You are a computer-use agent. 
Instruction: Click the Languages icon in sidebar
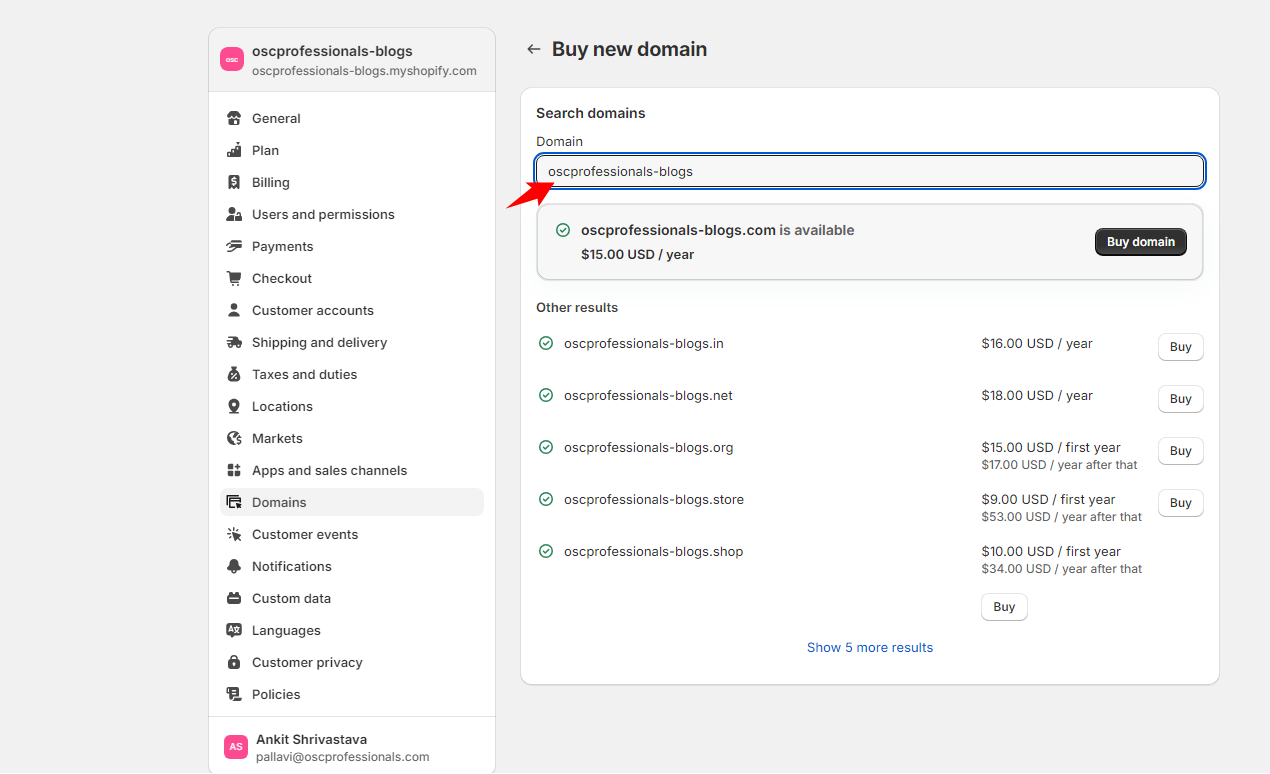click(234, 630)
